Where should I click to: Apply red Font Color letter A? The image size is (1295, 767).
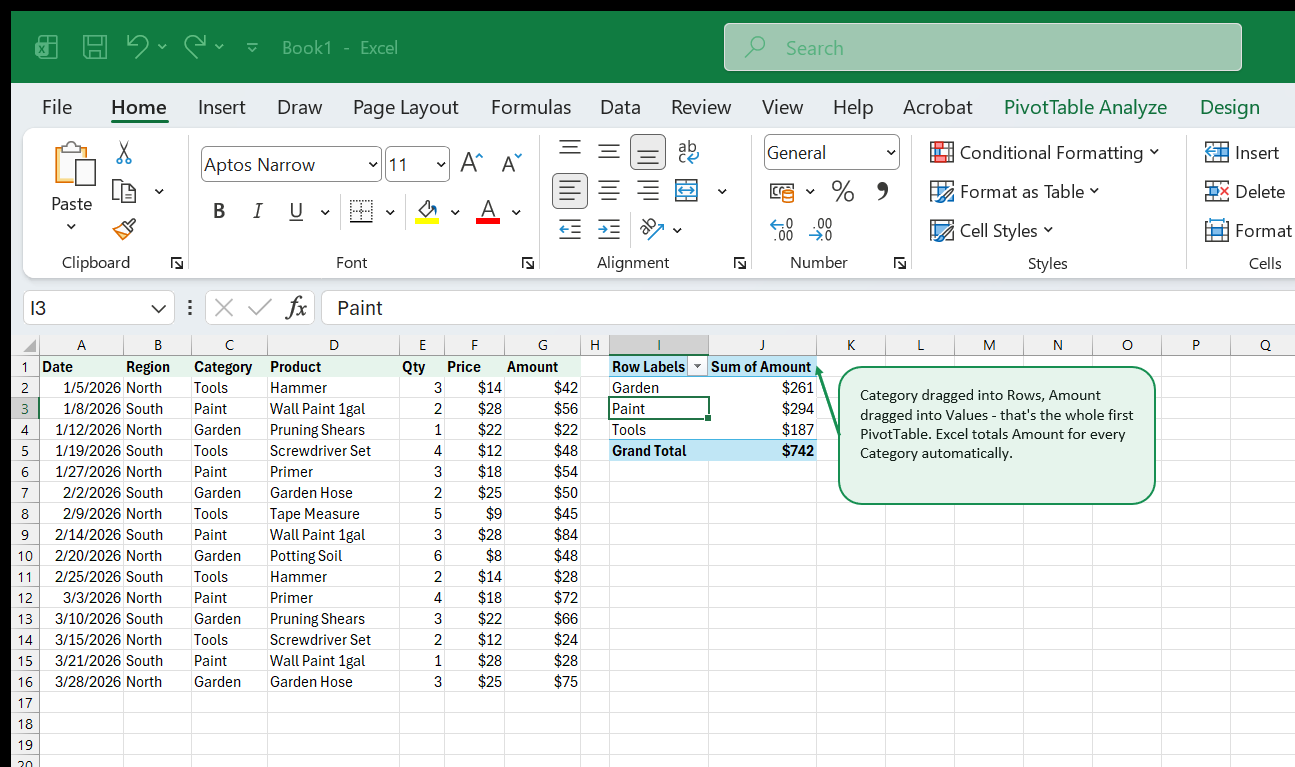tap(488, 211)
